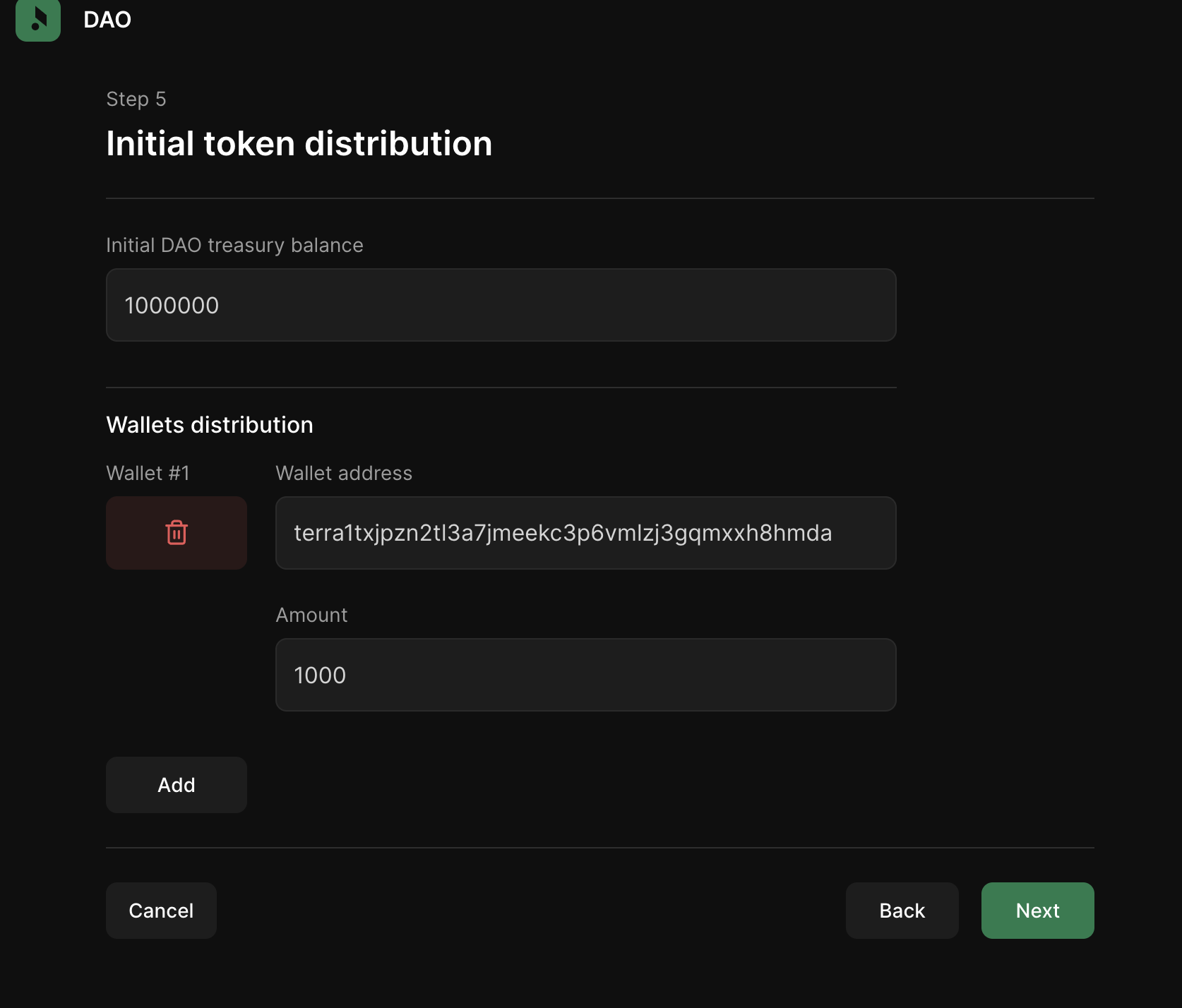Click the terra1 address text
Image resolution: width=1182 pixels, height=1008 pixels.
tap(562, 533)
